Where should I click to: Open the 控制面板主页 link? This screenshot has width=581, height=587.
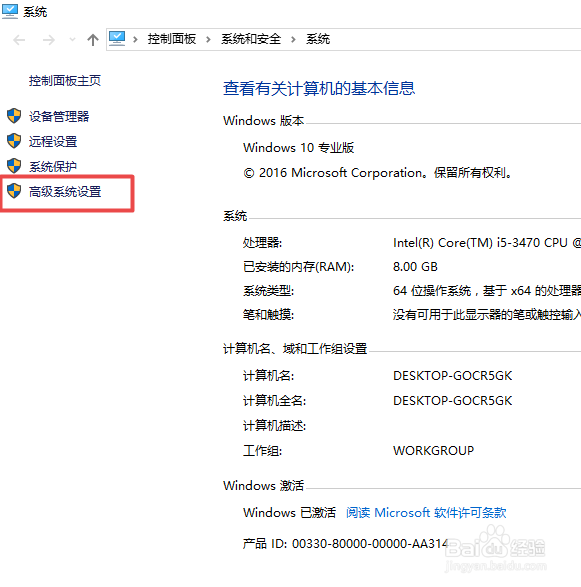[65, 80]
